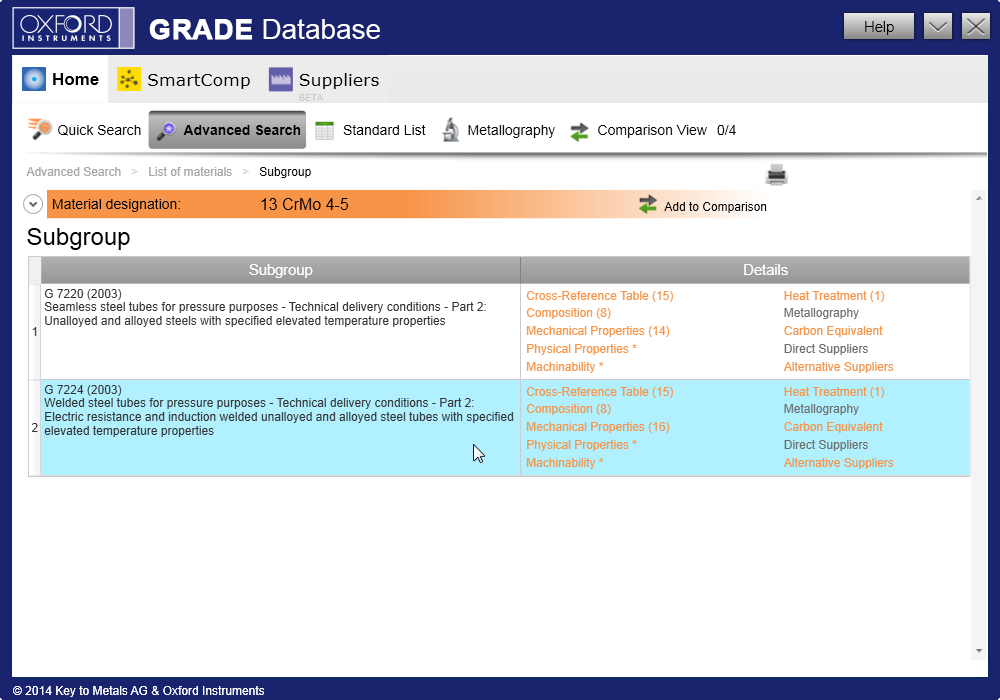Open Machinability for G 7224
Screen dimensions: 1000x700
(x=564, y=463)
